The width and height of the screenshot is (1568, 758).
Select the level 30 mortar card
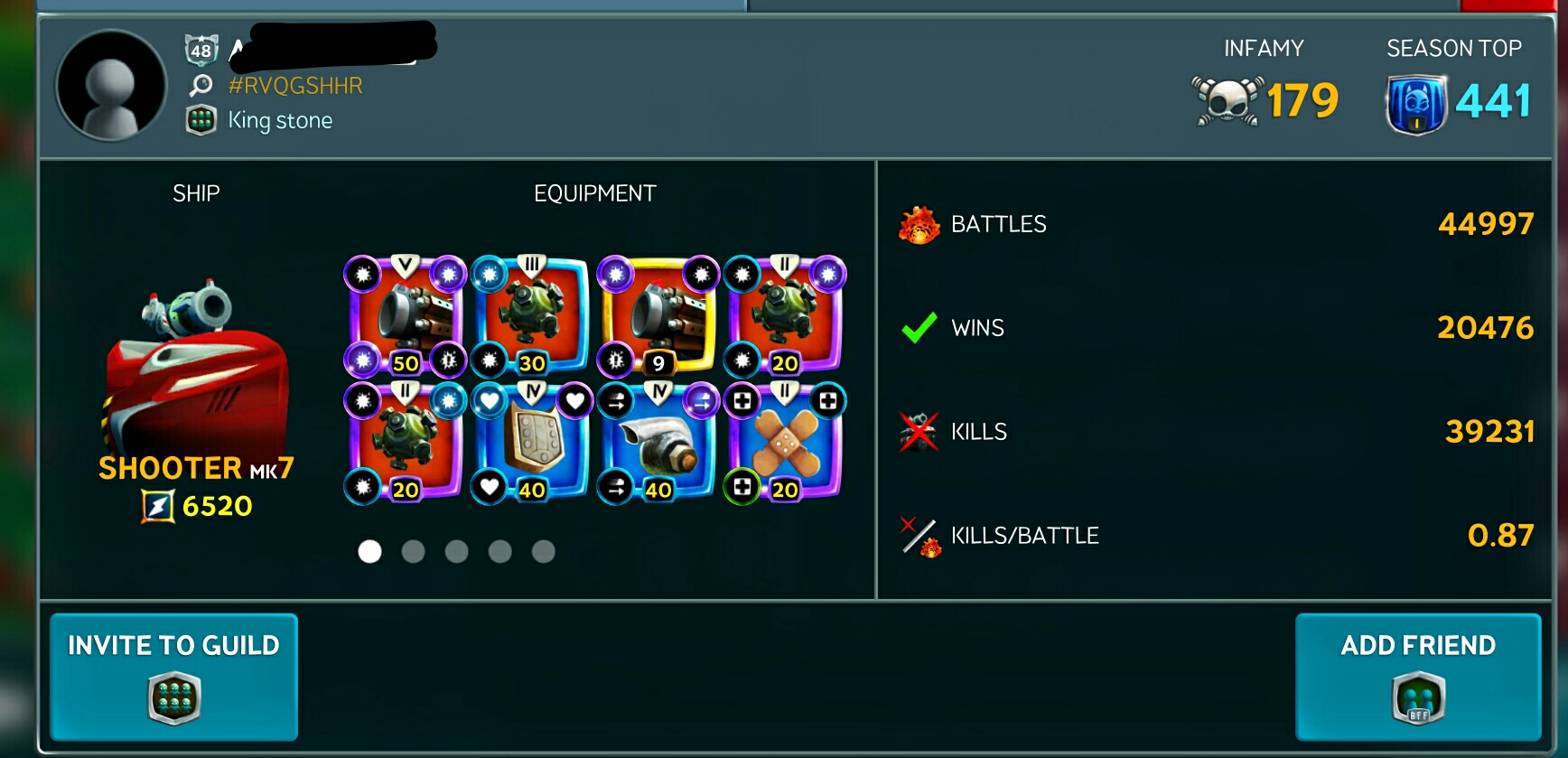[x=531, y=314]
